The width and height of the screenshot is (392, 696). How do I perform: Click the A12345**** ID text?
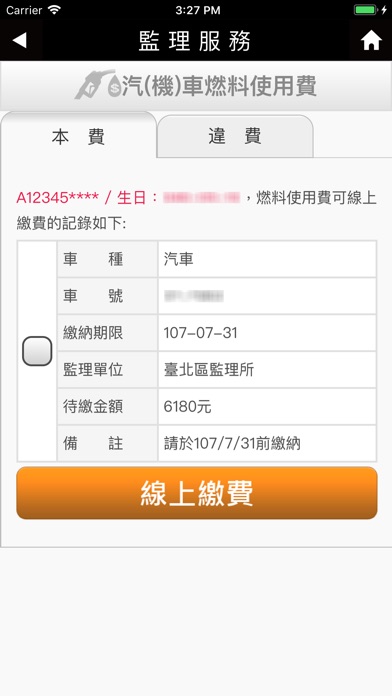tap(57, 198)
